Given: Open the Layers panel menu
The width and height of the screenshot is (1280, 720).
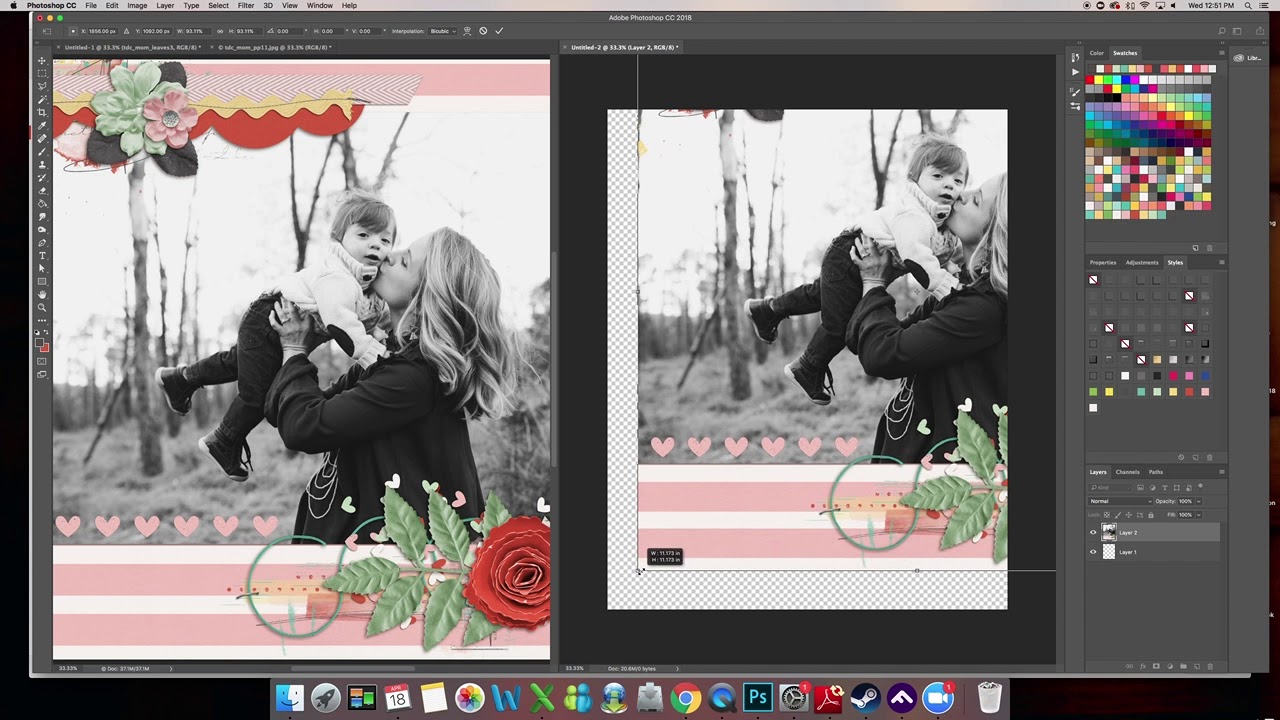Looking at the screenshot, I should tap(1222, 472).
